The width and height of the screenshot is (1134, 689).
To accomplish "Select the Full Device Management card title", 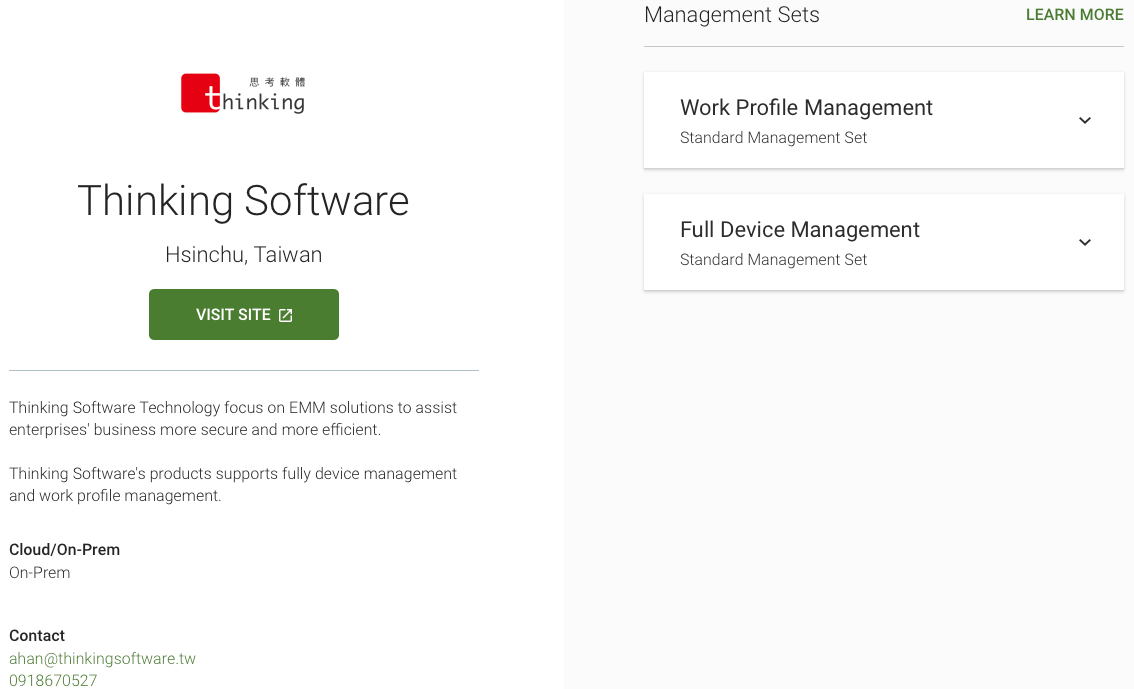I will pos(799,230).
